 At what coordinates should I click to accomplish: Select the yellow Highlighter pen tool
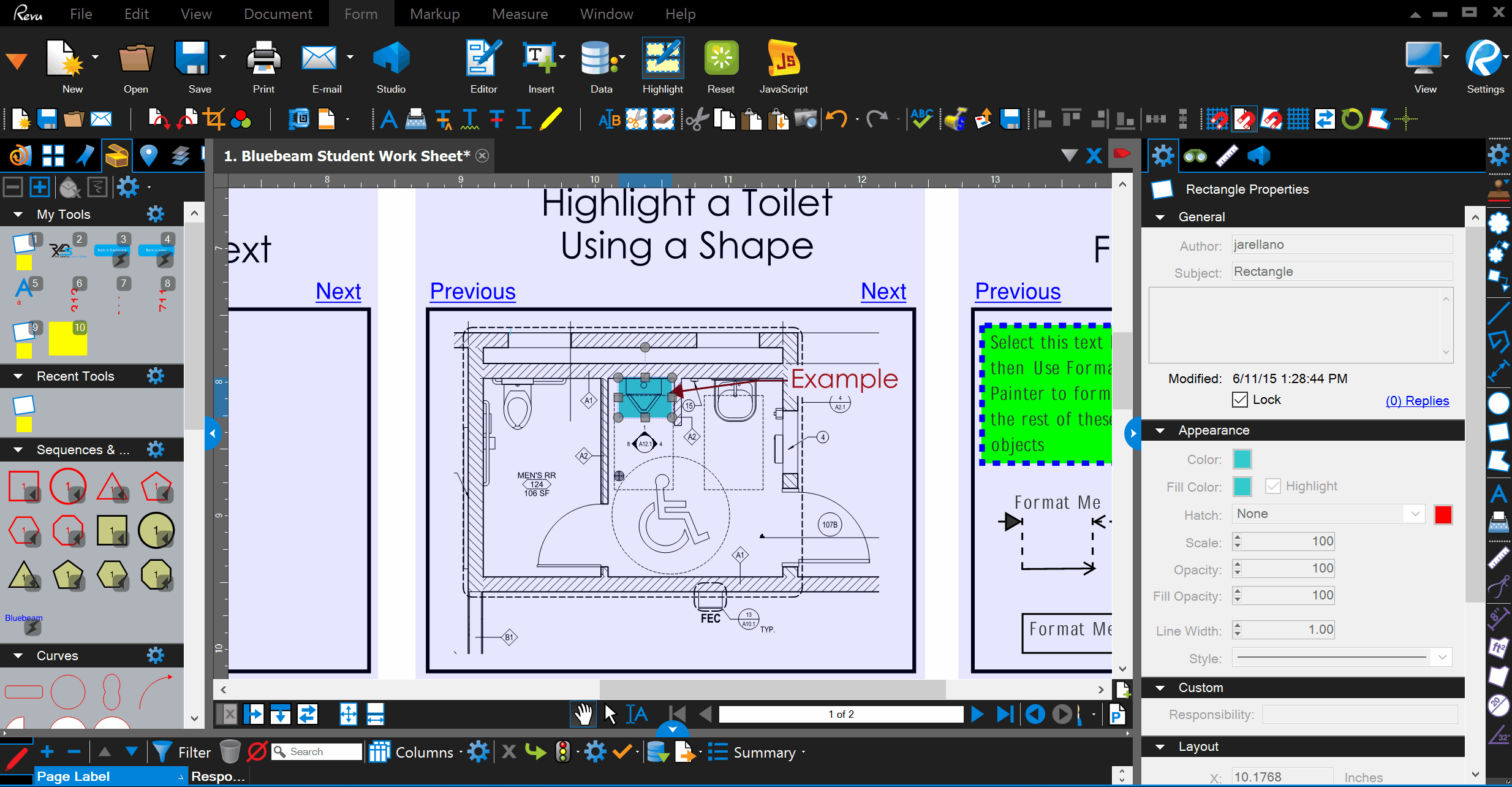(550, 119)
